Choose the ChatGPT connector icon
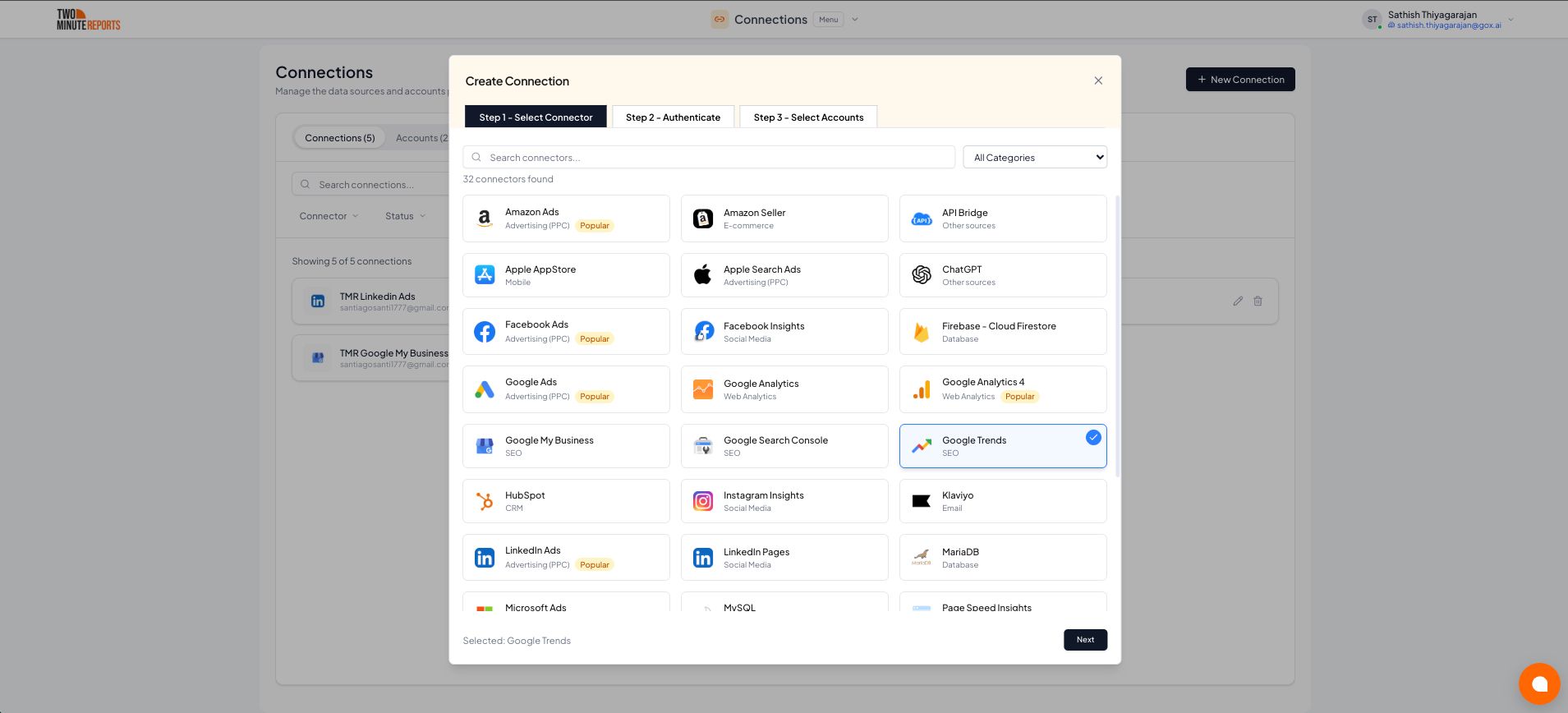 [x=922, y=275]
